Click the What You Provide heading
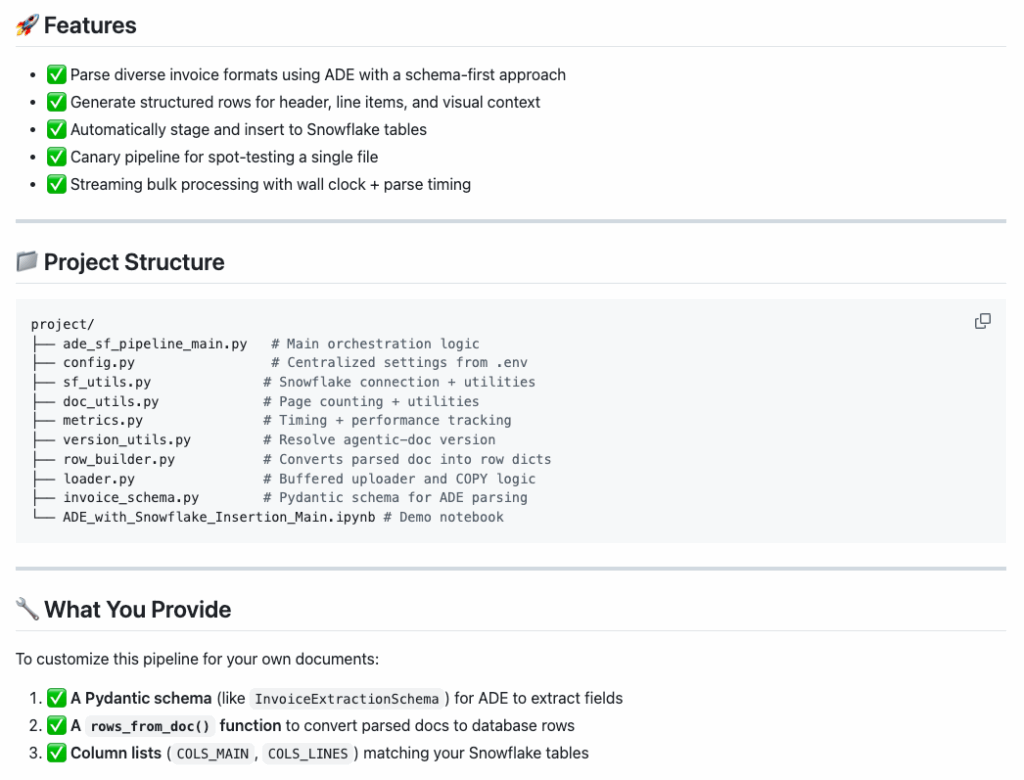1024x780 pixels. 137,610
